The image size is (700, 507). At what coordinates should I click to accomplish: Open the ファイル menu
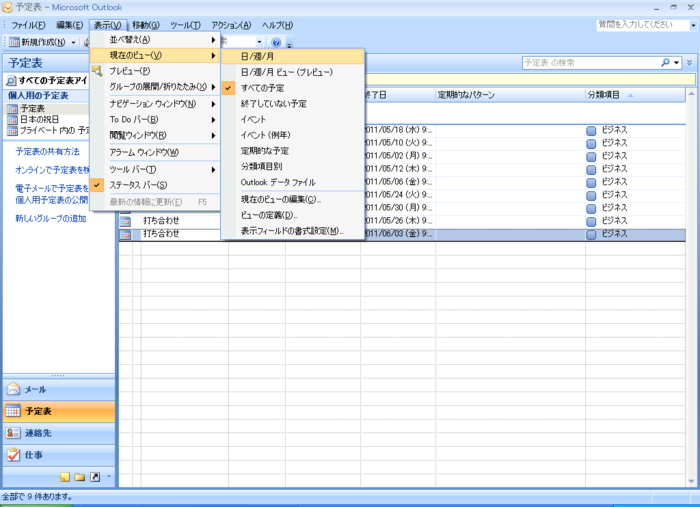[28, 25]
